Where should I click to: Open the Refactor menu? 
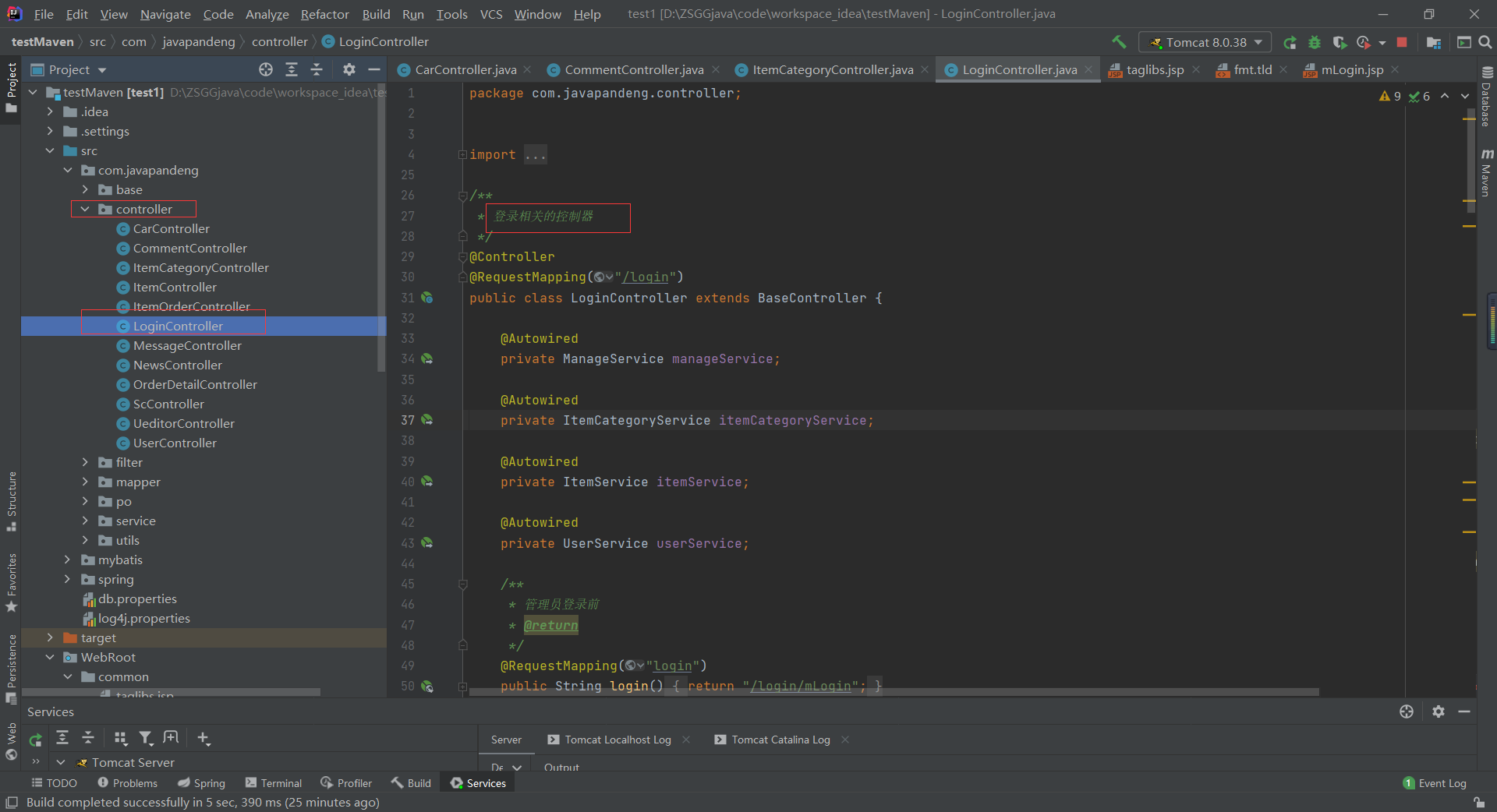pyautogui.click(x=324, y=14)
